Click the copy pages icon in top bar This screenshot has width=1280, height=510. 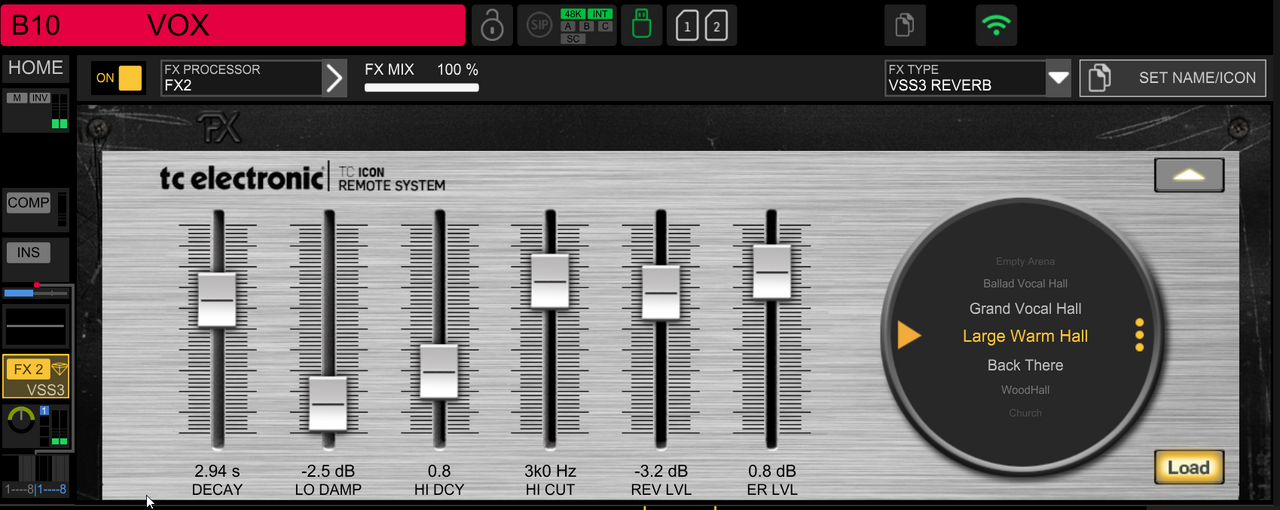[x=905, y=25]
